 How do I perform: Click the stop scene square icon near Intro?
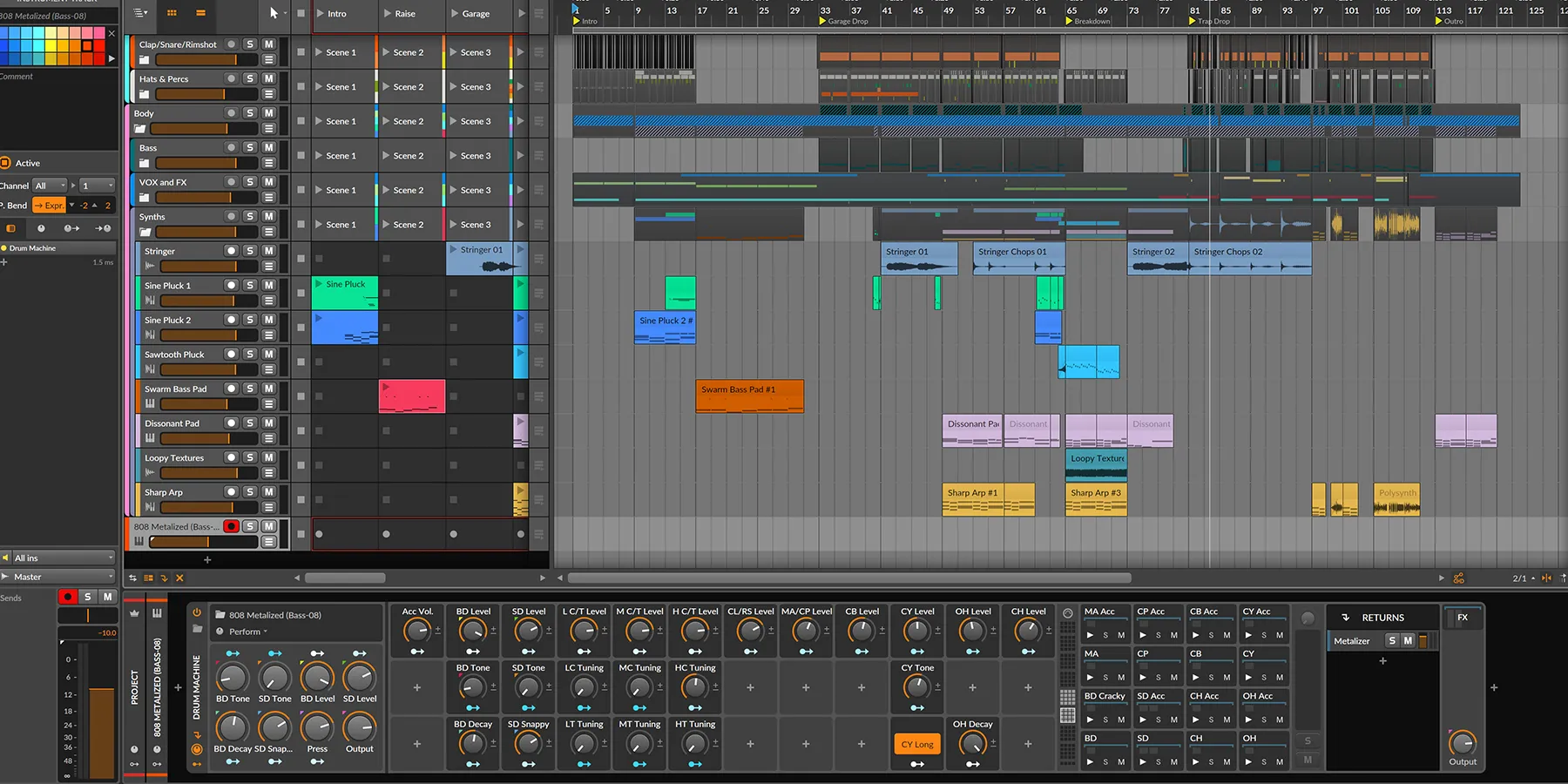(x=301, y=12)
